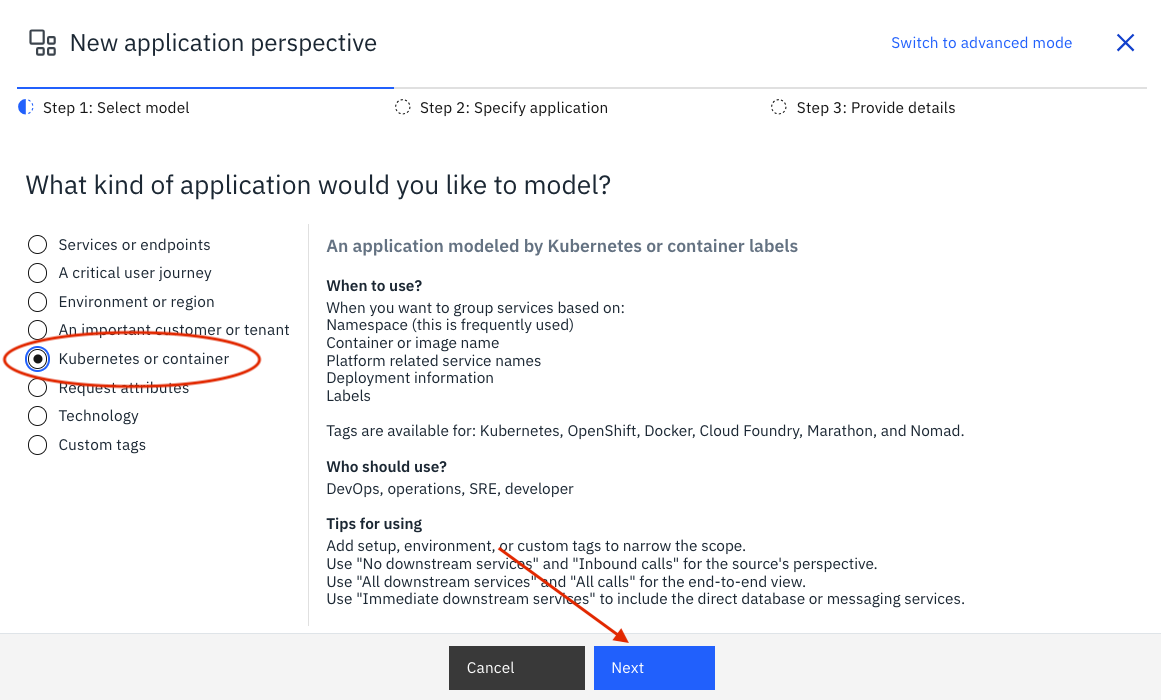Click the question heading about application modeling
This screenshot has width=1161, height=700.
click(x=318, y=185)
